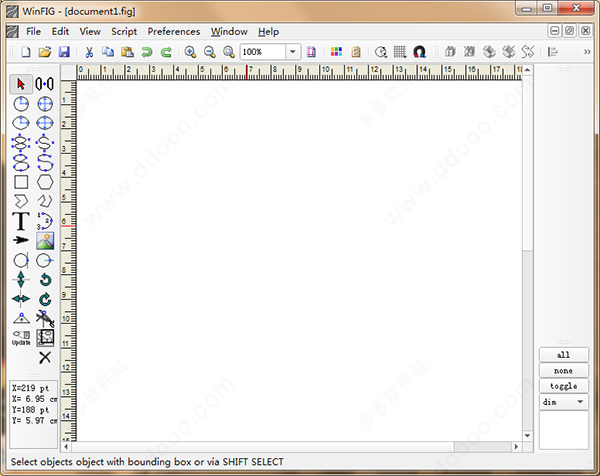This screenshot has height=476, width=600.
Task: Flip horizontally with the left-right arrows
Action: [21, 299]
